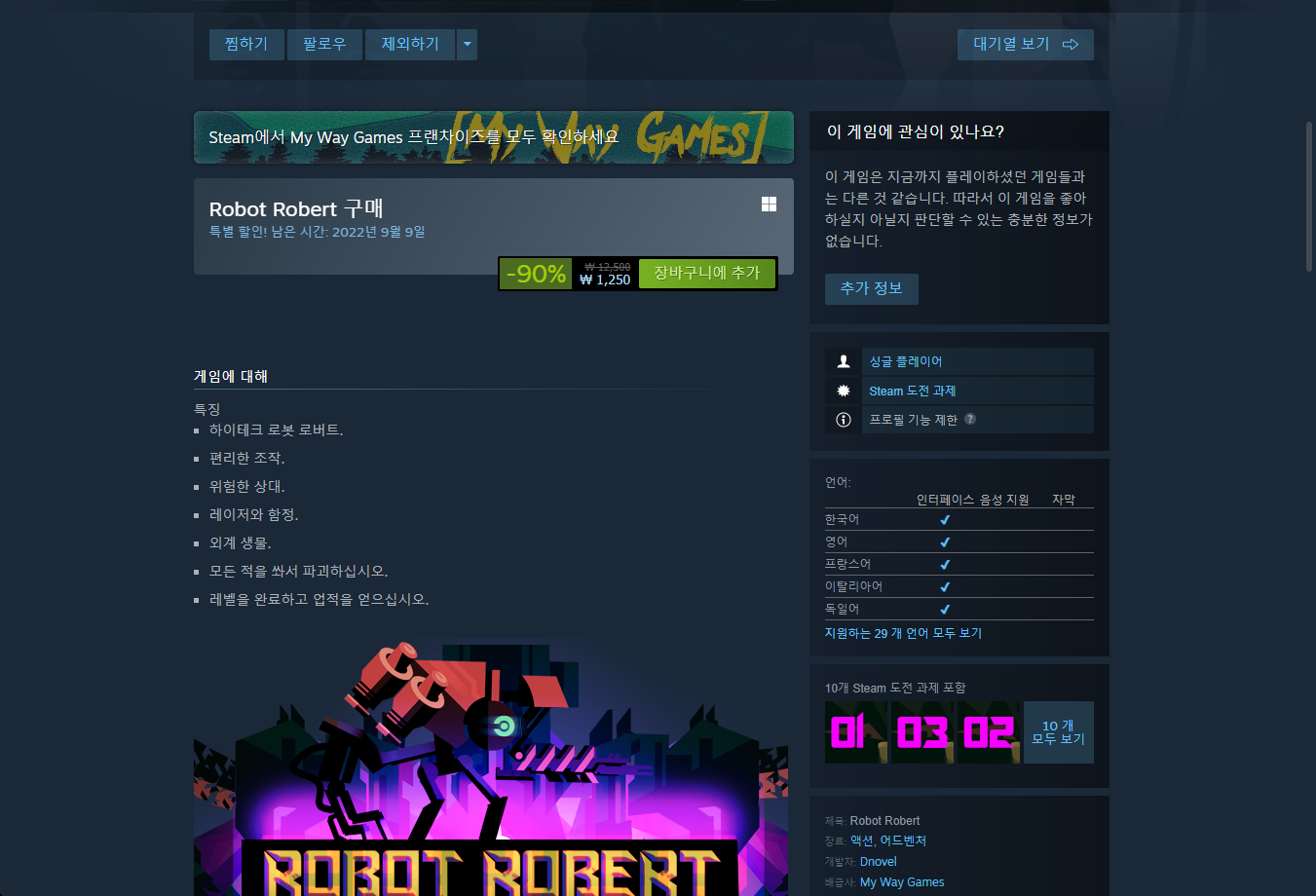The height and width of the screenshot is (896, 1316).
Task: Click the 한국어 language row label
Action: 843,519
